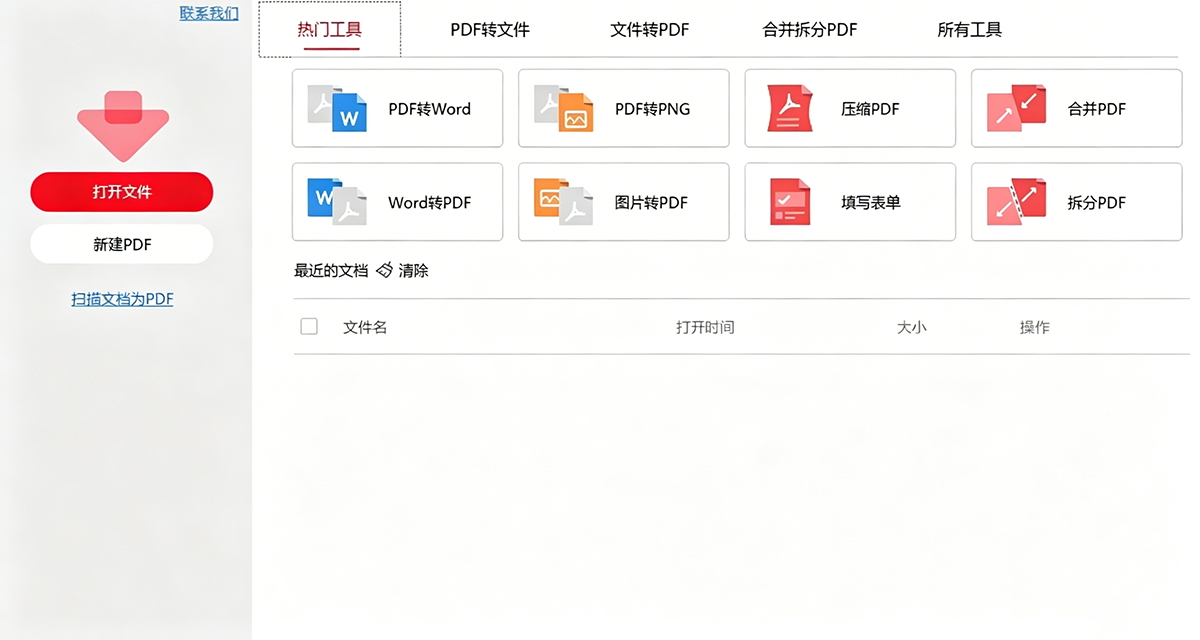Image resolution: width=1200 pixels, height=640 pixels.
Task: Click the large red download arrow icon
Action: (123, 125)
